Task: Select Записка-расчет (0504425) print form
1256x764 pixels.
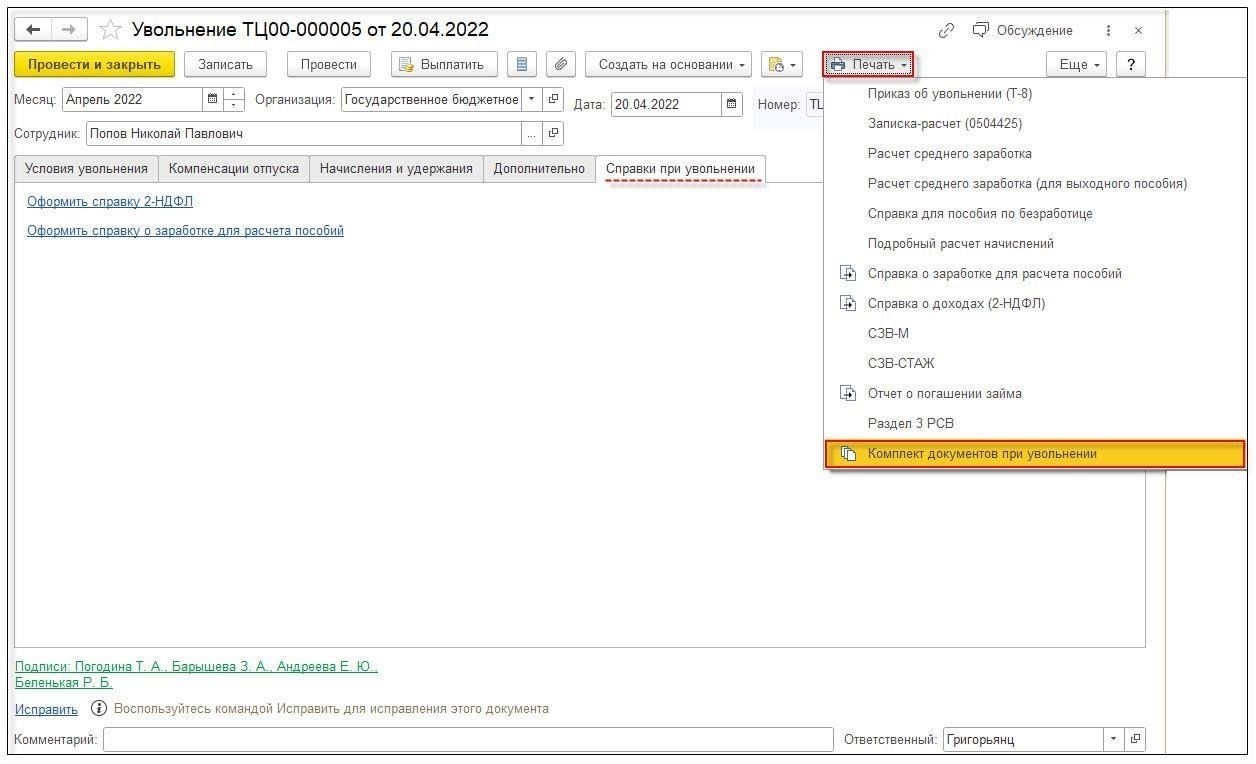Action: [x=1035, y=124]
